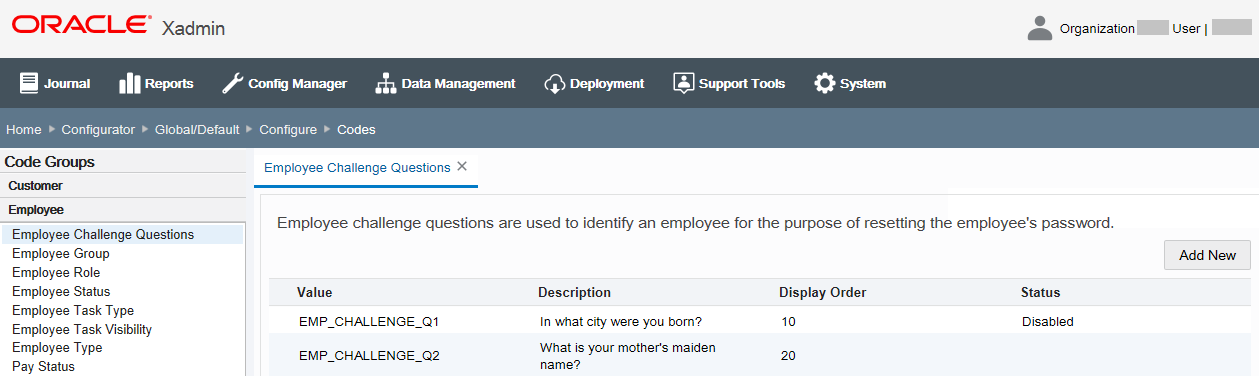Click the Disabled status cell
The height and width of the screenshot is (376, 1259).
click(1048, 322)
